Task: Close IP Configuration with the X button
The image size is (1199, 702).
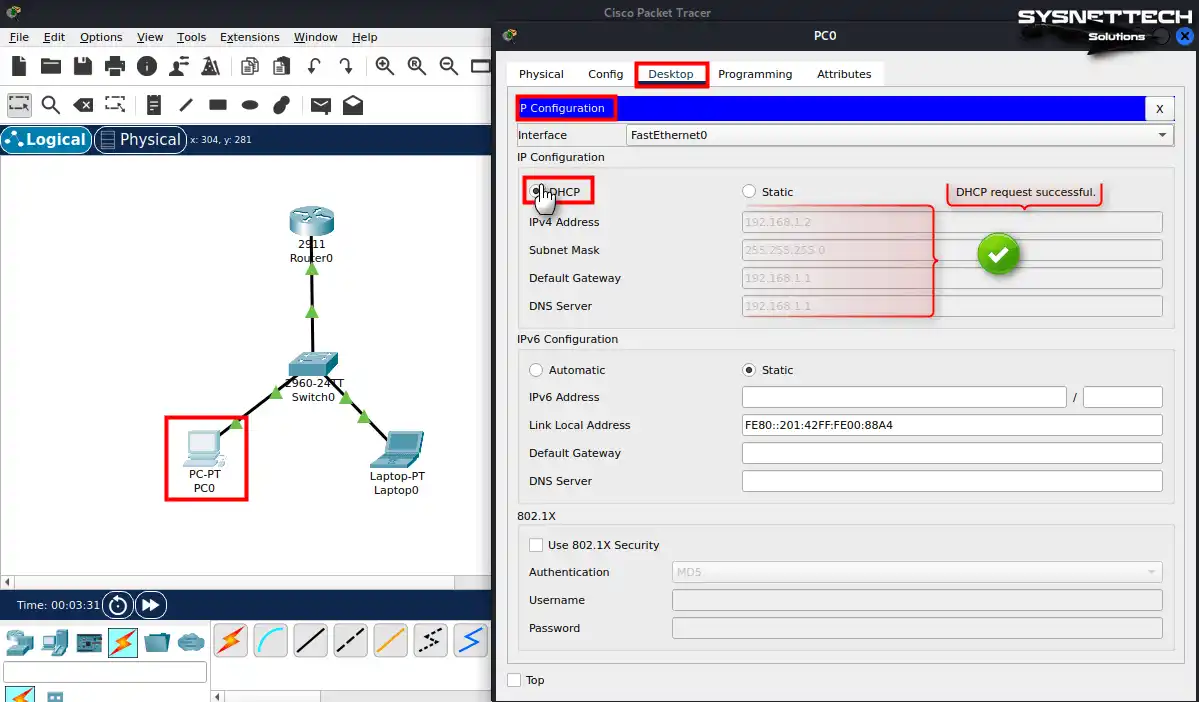Action: (x=1159, y=109)
